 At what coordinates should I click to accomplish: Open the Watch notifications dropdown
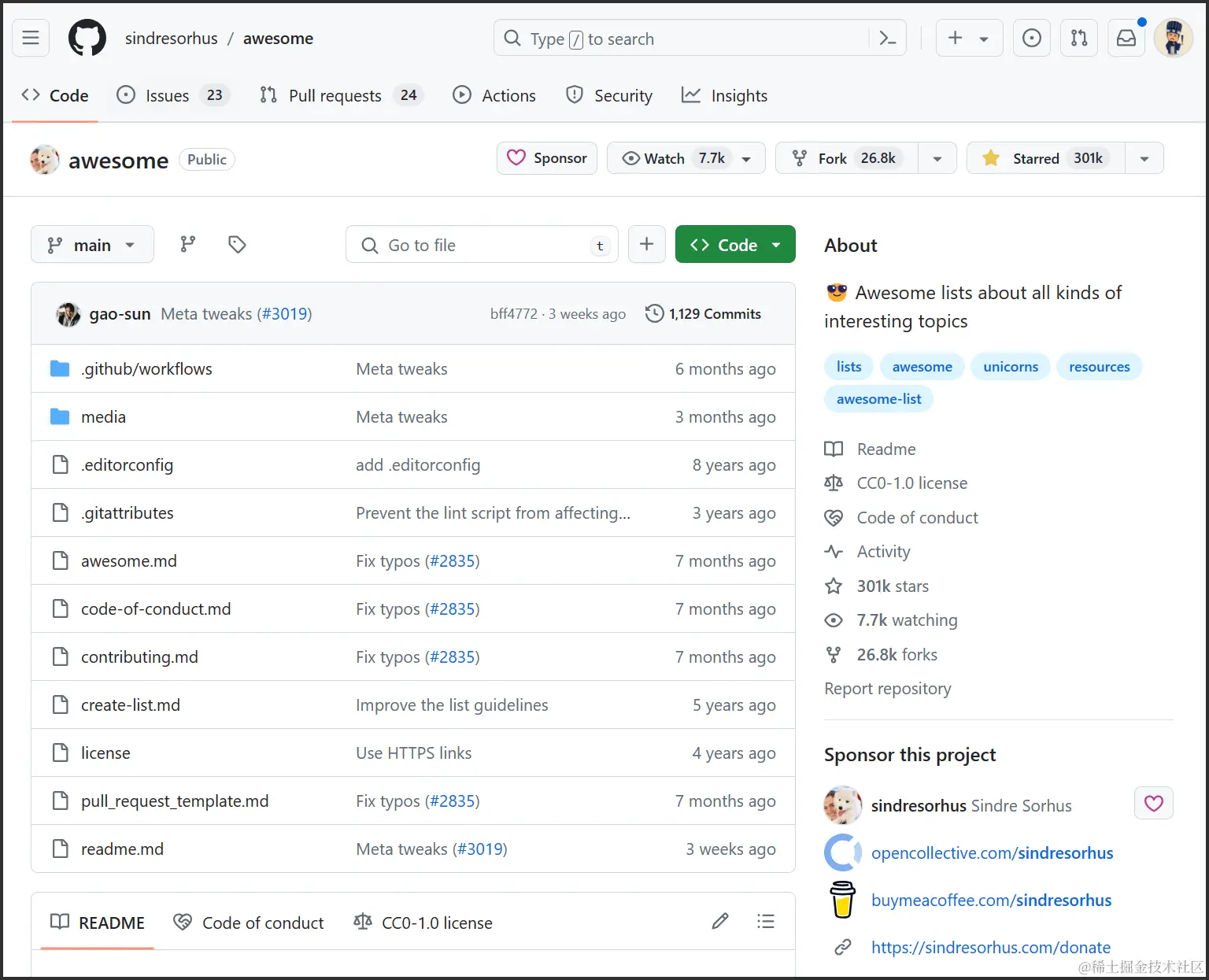tap(686, 158)
